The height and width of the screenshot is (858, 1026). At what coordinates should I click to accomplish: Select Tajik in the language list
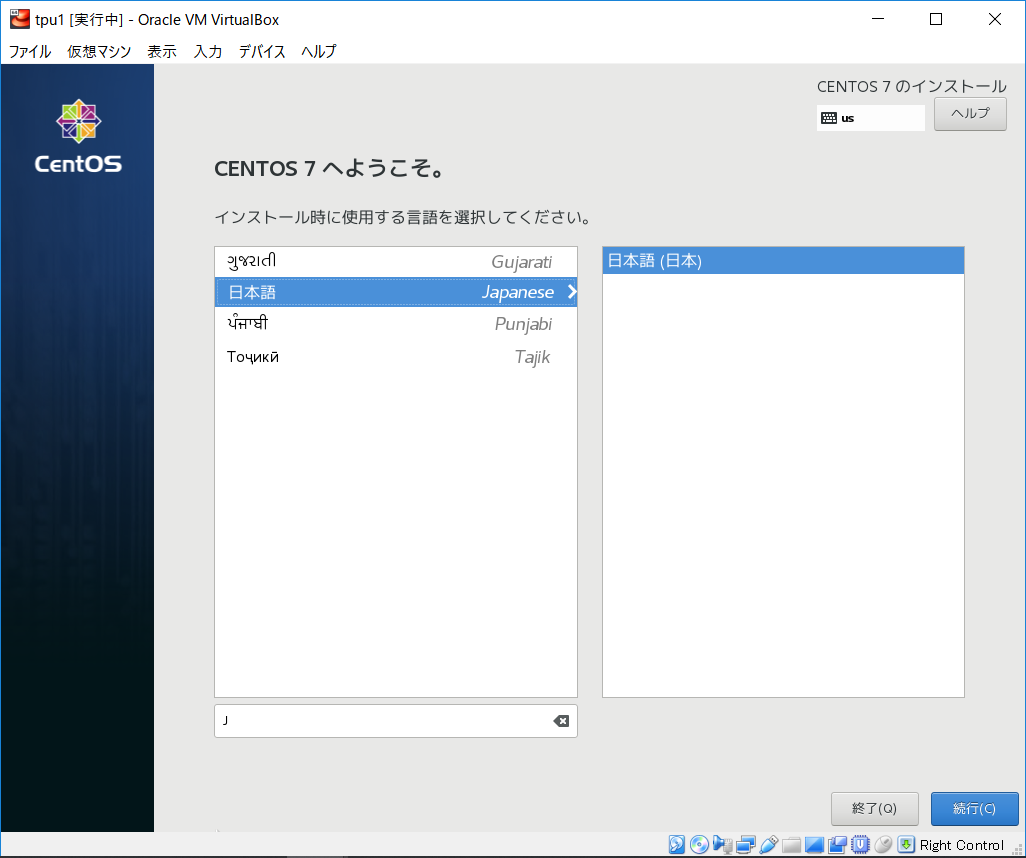(x=396, y=357)
